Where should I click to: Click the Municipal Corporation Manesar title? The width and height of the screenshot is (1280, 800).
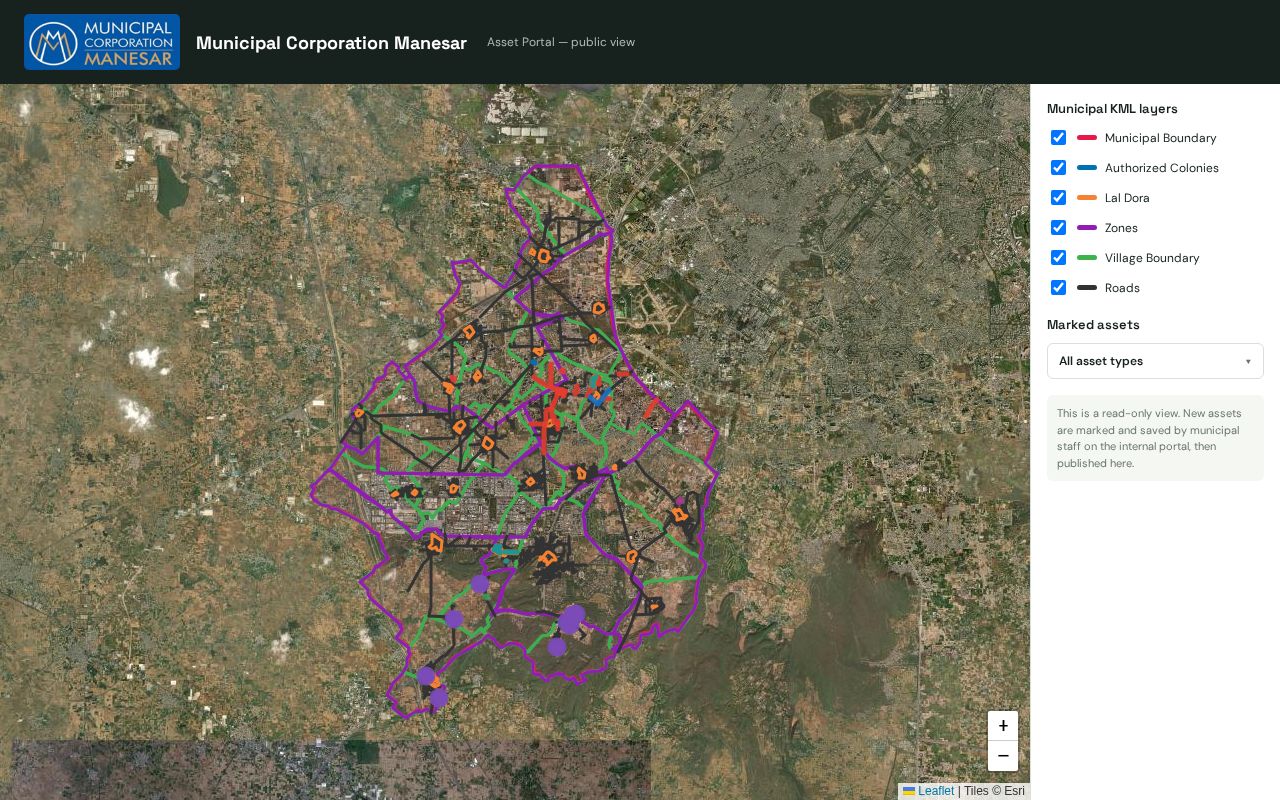(331, 43)
